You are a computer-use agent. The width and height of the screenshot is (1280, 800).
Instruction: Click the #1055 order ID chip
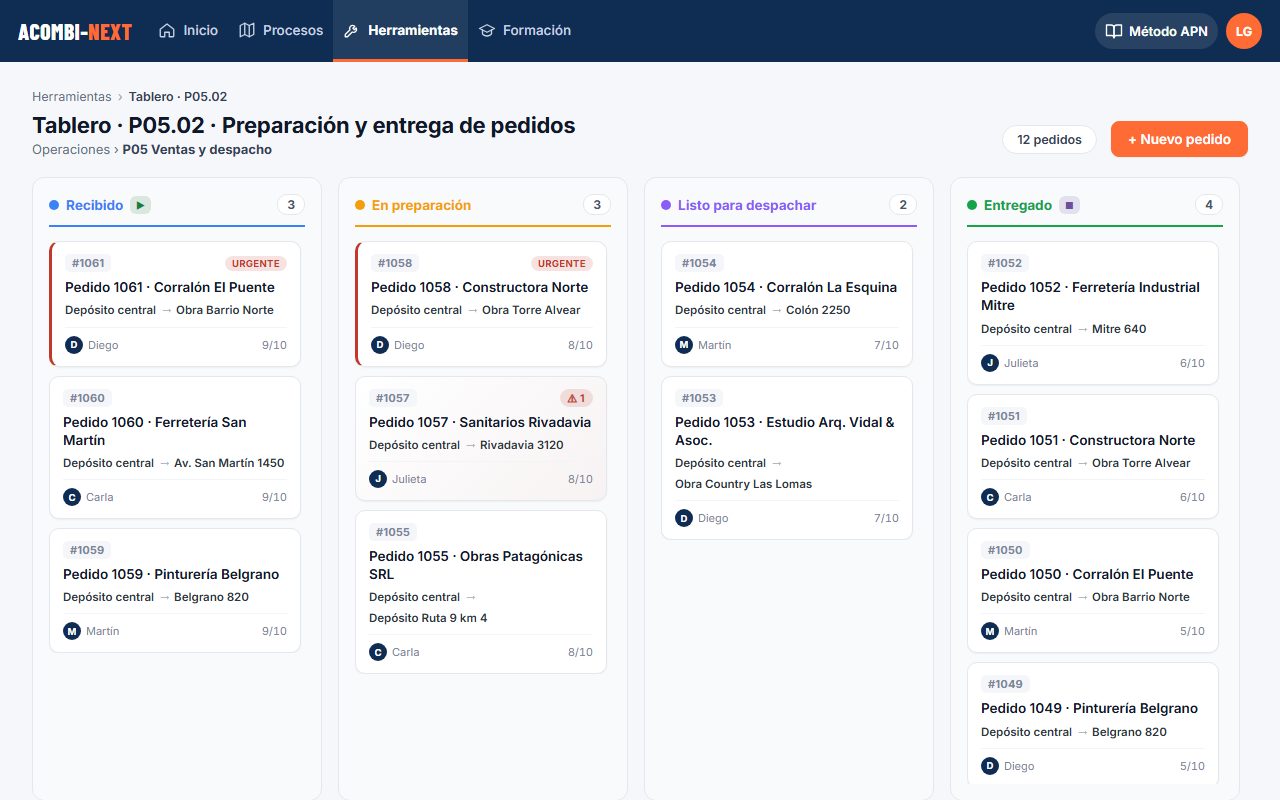point(393,532)
